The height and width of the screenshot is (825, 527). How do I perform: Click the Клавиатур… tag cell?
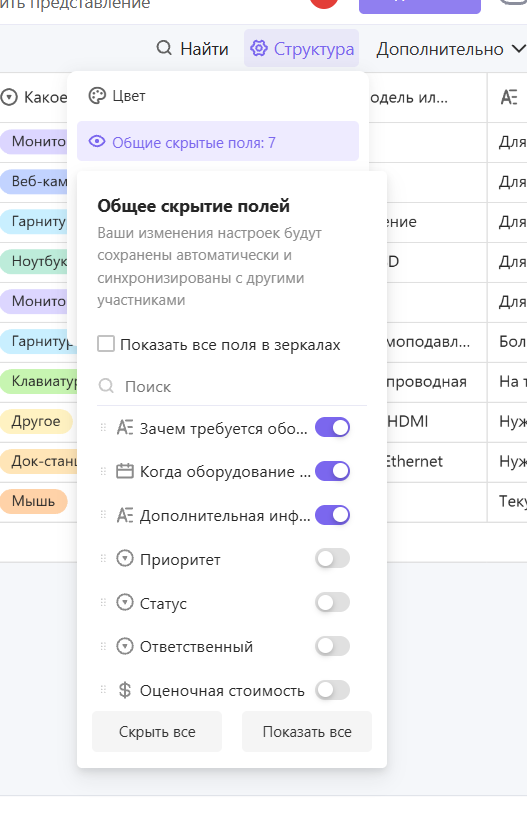click(39, 381)
